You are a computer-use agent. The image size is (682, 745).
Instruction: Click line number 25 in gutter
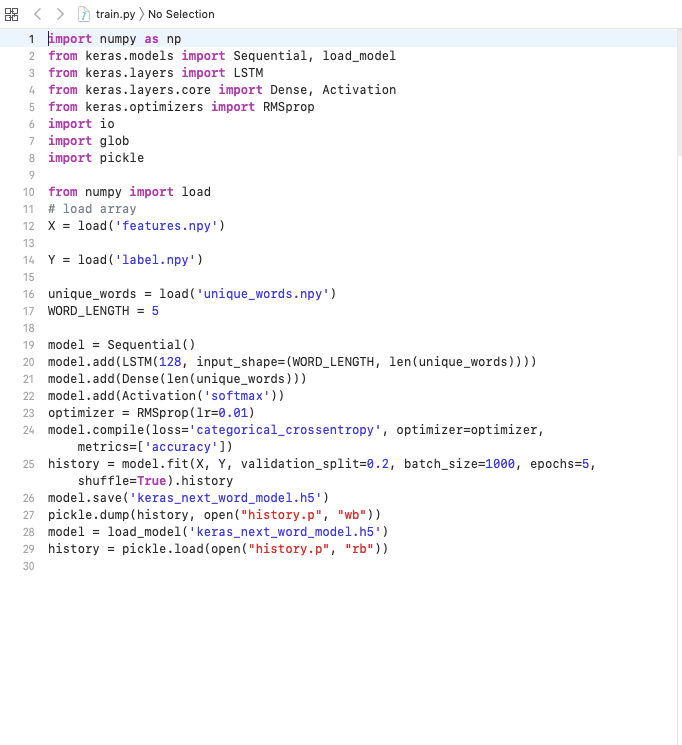29,464
